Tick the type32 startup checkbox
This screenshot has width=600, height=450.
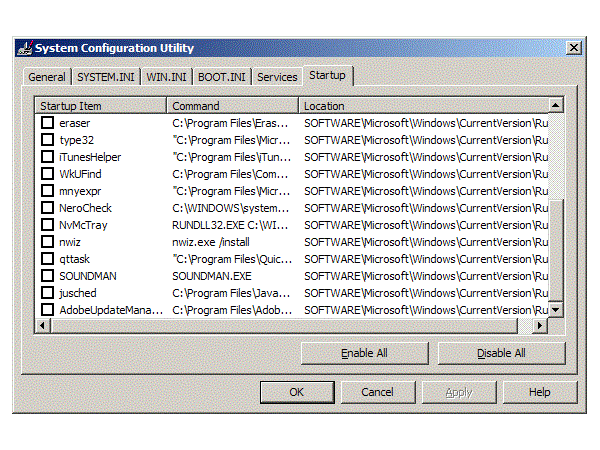tap(47, 140)
